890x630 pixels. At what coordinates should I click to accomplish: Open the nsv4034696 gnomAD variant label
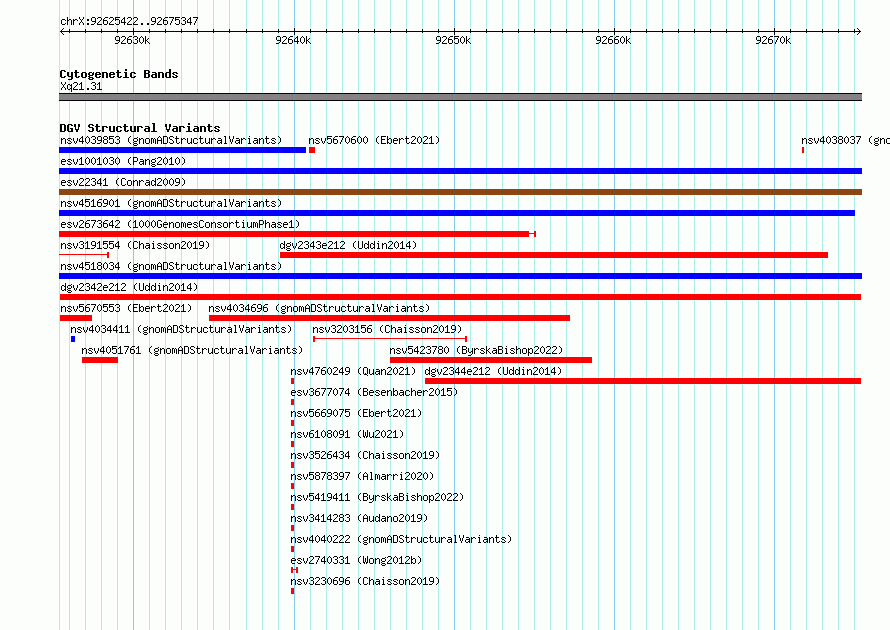click(319, 308)
